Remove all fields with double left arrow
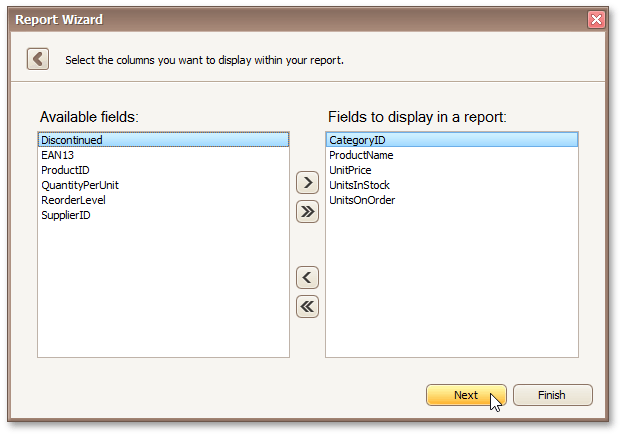This screenshot has width=622, height=436. [x=308, y=306]
